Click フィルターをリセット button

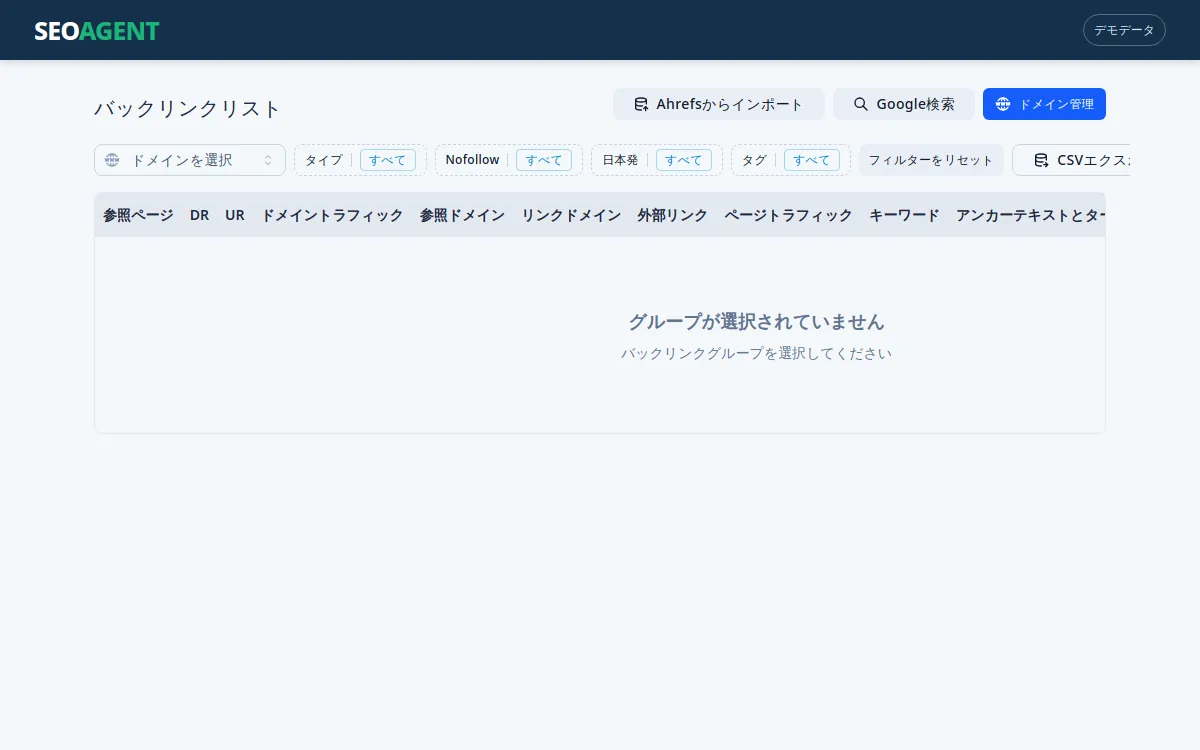click(x=931, y=160)
